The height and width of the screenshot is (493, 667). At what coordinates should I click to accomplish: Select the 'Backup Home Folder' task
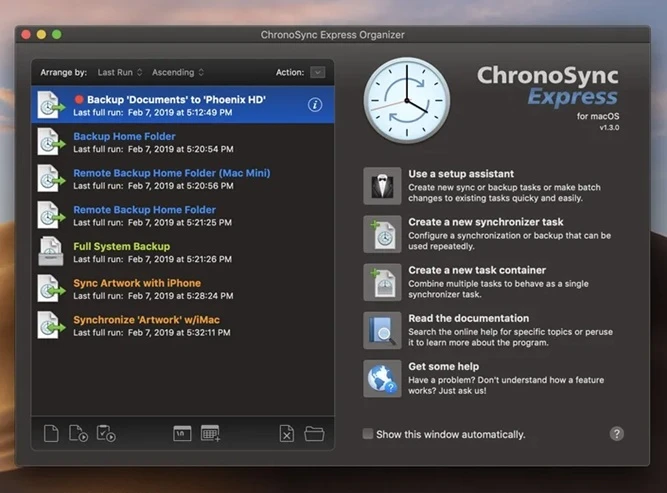pyautogui.click(x=124, y=136)
